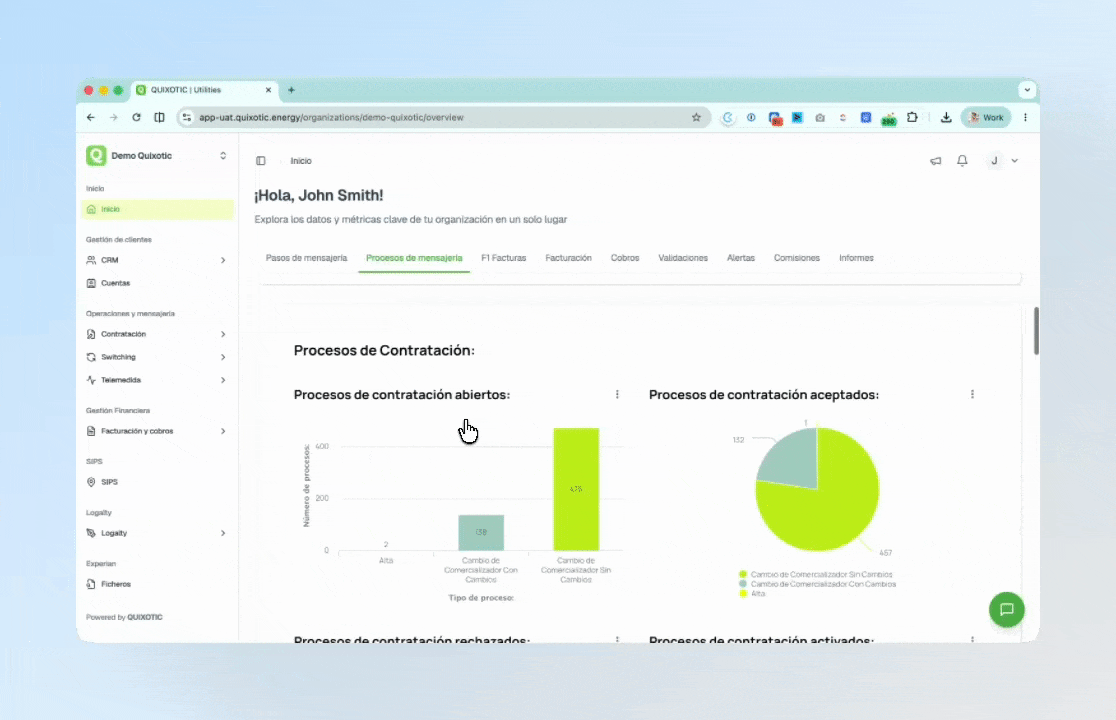Click the browser side panel icon
1116x720 pixels.
(x=159, y=118)
